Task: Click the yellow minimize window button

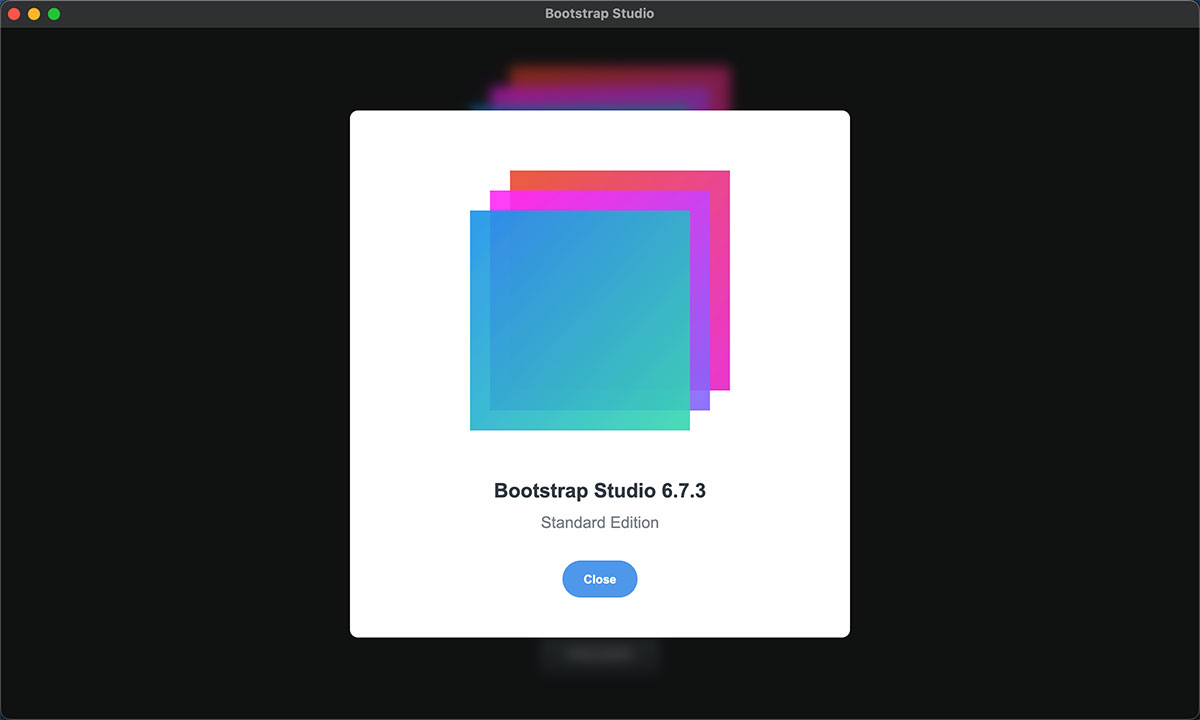Action: coord(34,14)
